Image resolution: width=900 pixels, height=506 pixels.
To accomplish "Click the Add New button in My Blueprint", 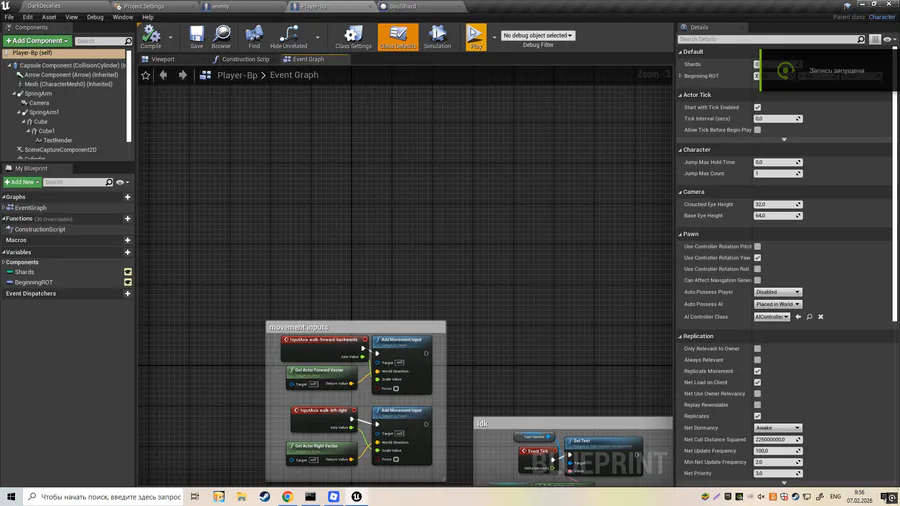I will 22,182.
